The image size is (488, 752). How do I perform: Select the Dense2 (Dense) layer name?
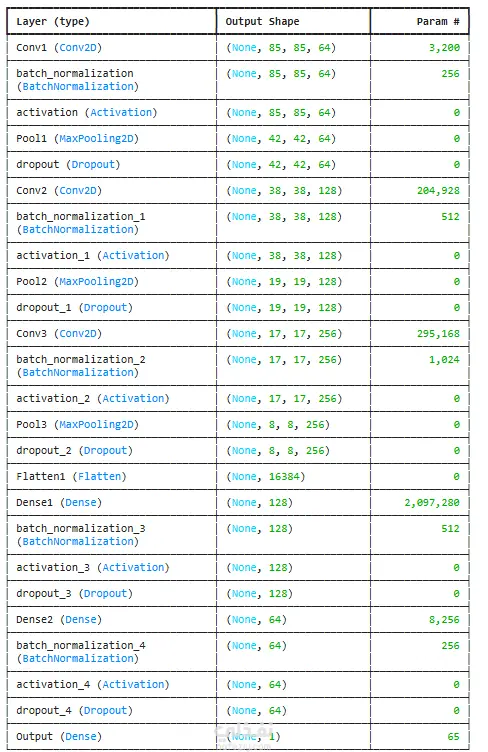pos(59,620)
